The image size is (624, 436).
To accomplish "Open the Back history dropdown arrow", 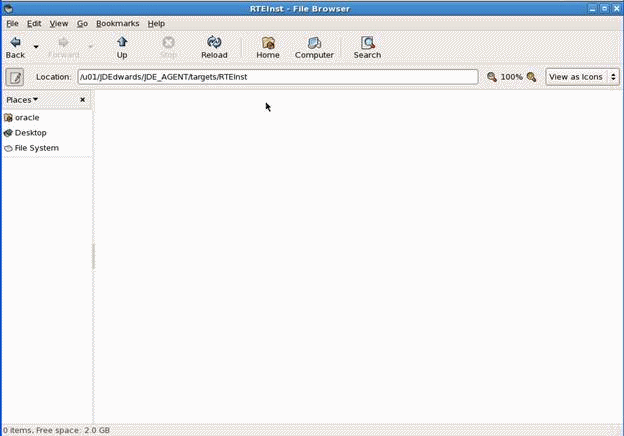I will (x=36, y=47).
